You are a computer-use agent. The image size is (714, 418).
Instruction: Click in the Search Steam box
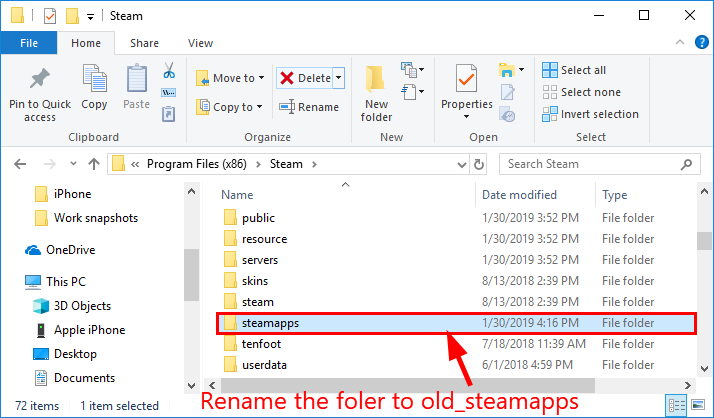point(600,164)
